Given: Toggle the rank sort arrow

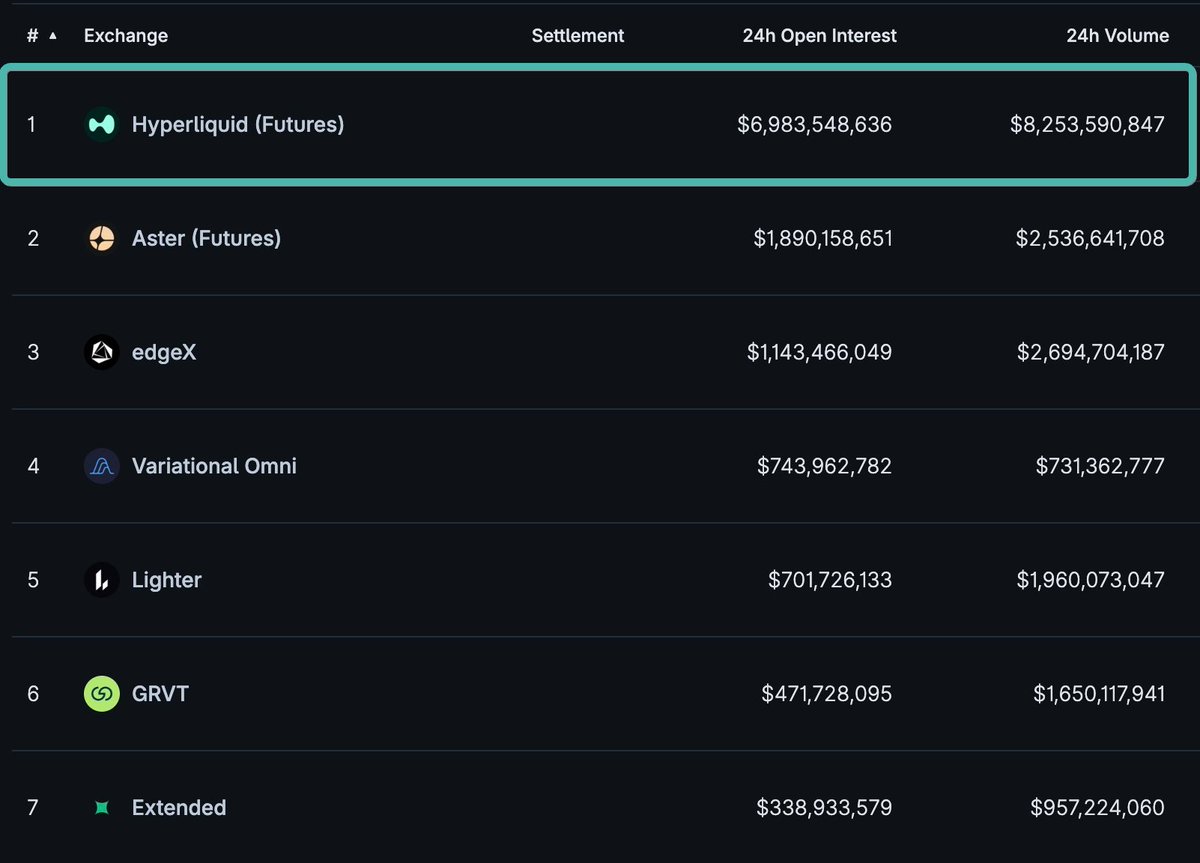Looking at the screenshot, I should click(53, 36).
